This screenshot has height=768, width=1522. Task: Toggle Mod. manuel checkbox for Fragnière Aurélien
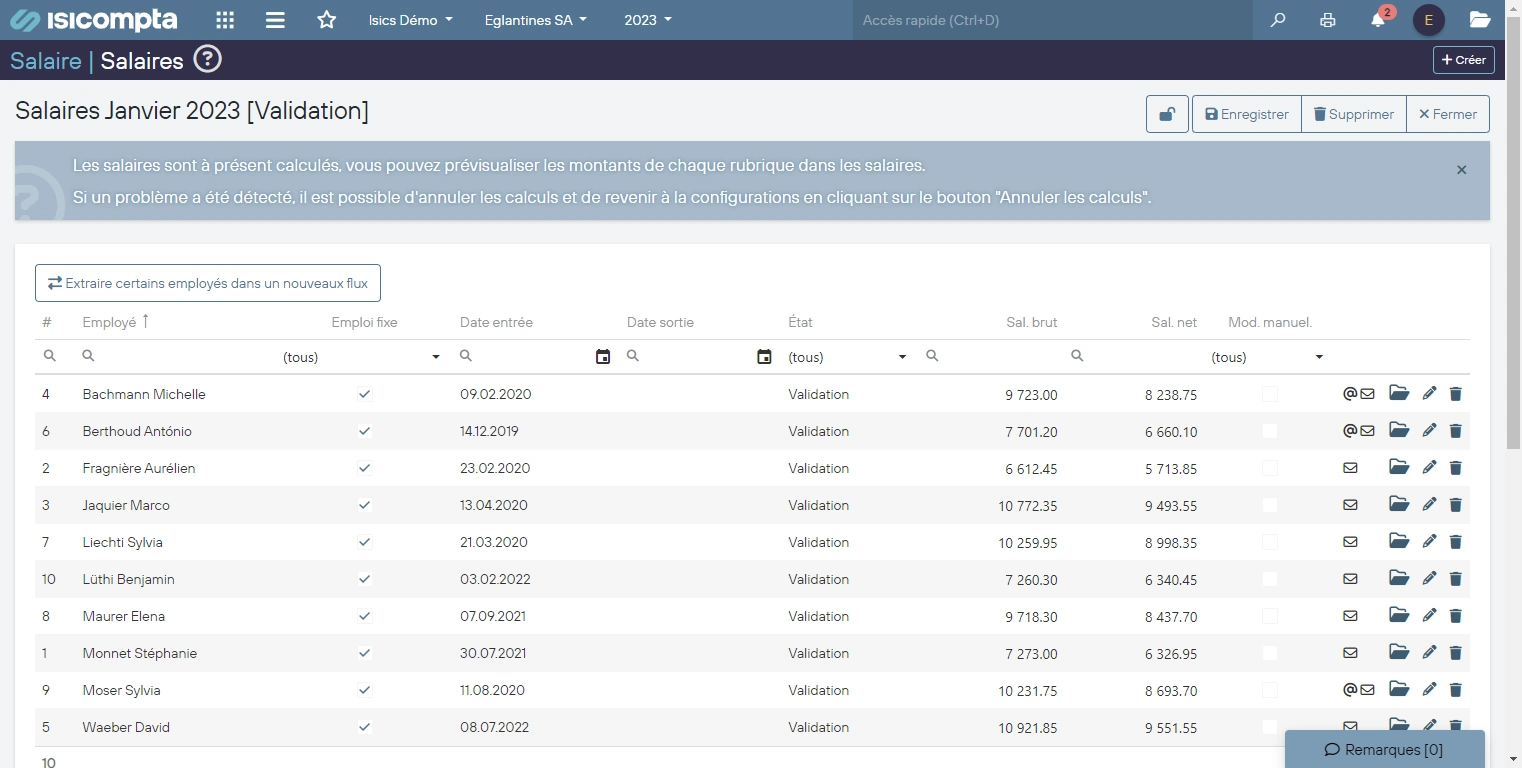point(1270,468)
